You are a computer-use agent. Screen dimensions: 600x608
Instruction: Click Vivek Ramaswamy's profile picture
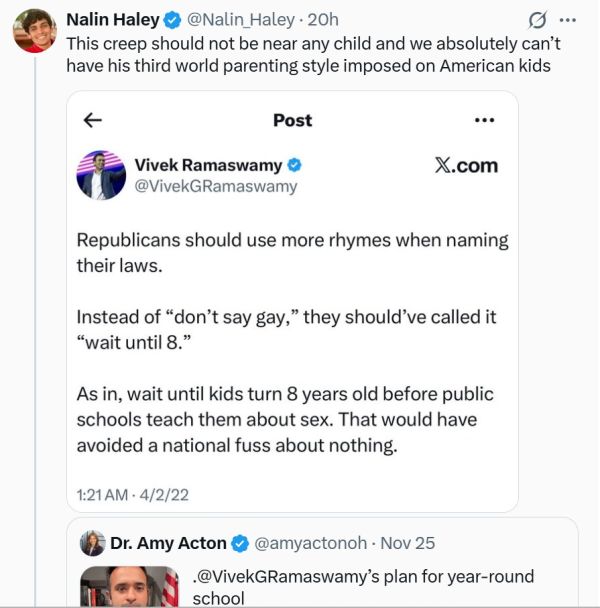tap(101, 175)
